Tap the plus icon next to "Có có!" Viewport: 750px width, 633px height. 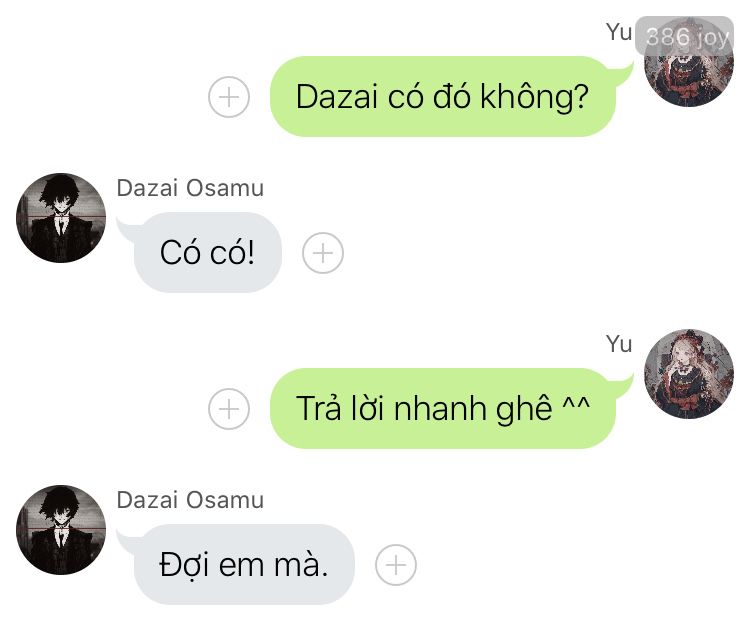click(x=323, y=253)
